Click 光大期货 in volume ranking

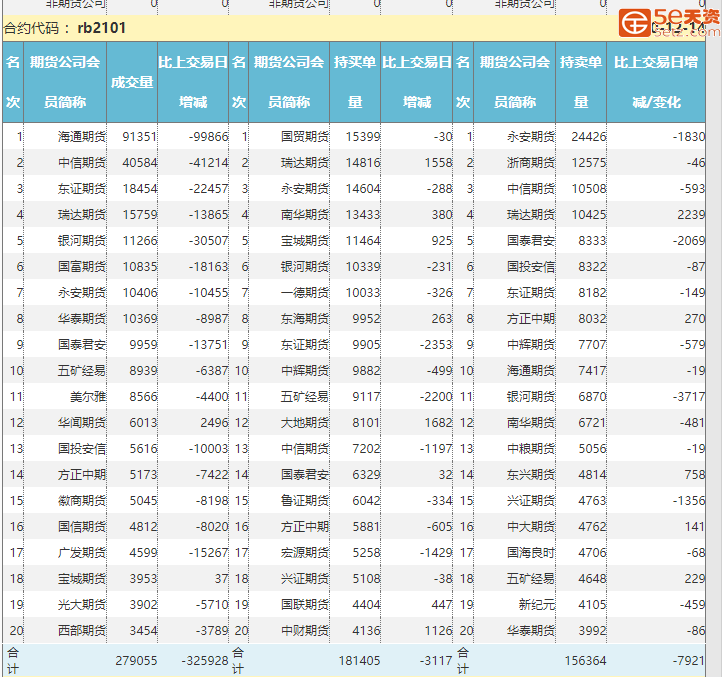(82, 604)
